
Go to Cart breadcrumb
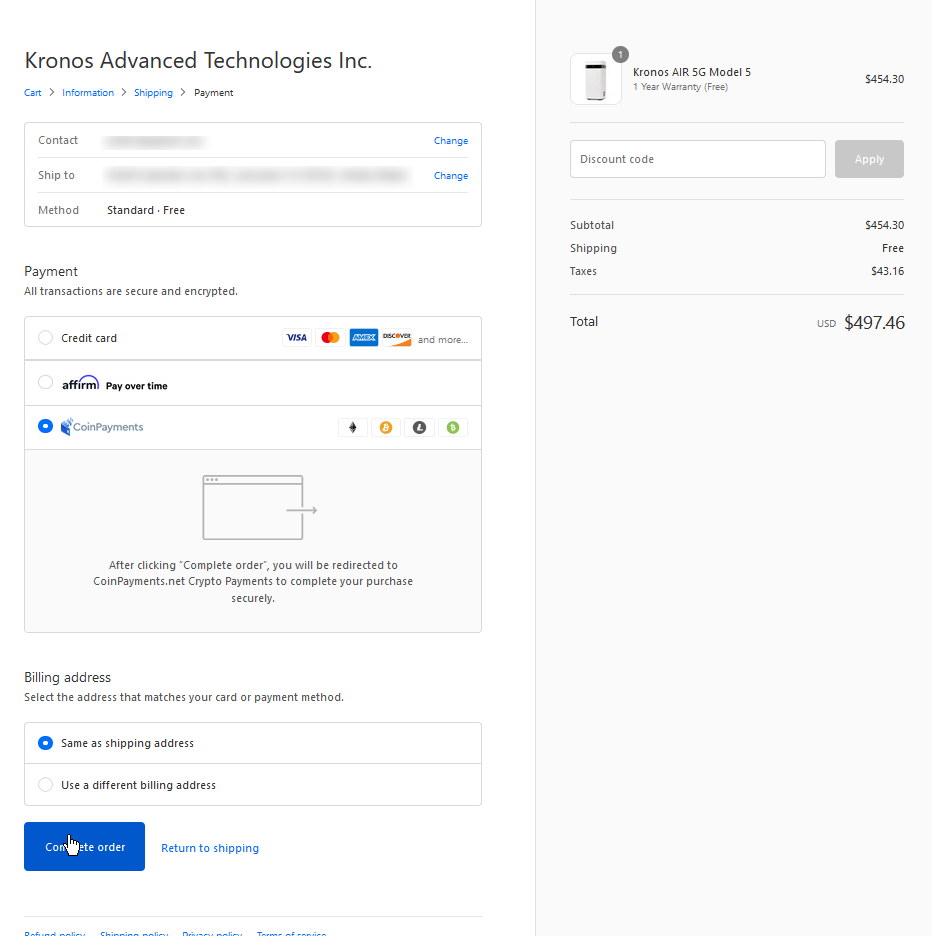[x=33, y=93]
